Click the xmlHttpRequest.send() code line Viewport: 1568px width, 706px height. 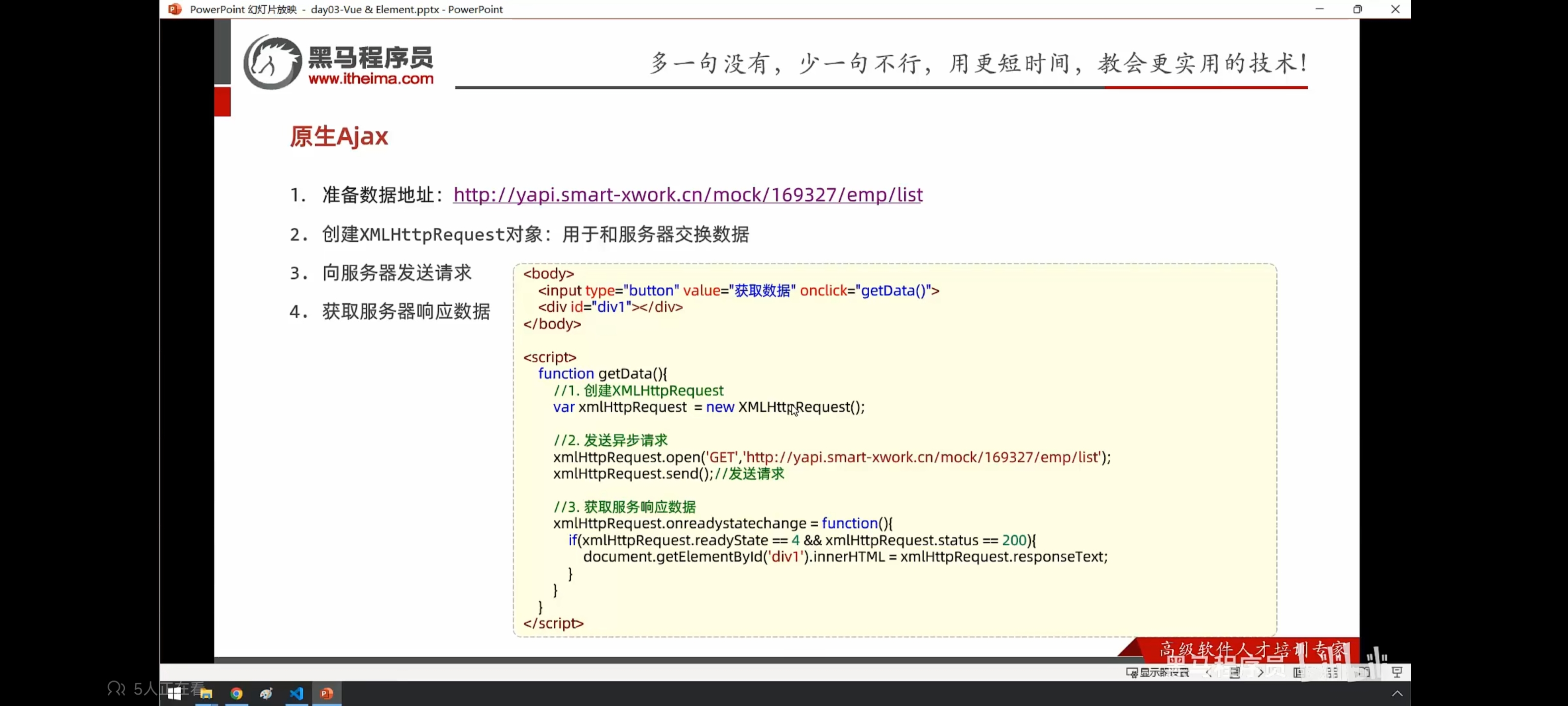click(668, 473)
